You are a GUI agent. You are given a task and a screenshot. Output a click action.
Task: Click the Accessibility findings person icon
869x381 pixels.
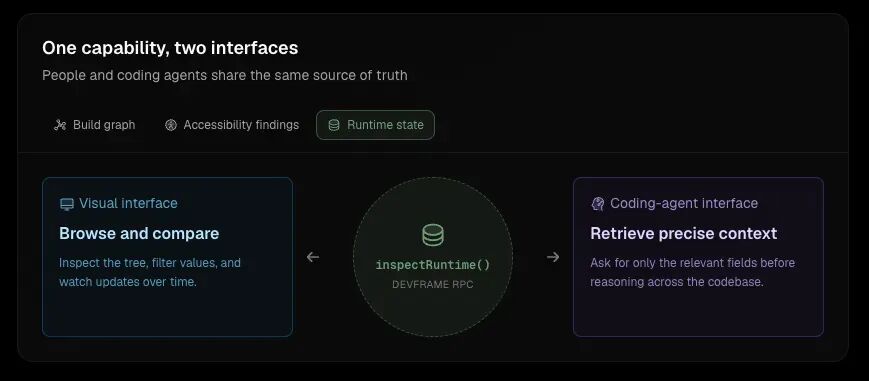tap(171, 125)
